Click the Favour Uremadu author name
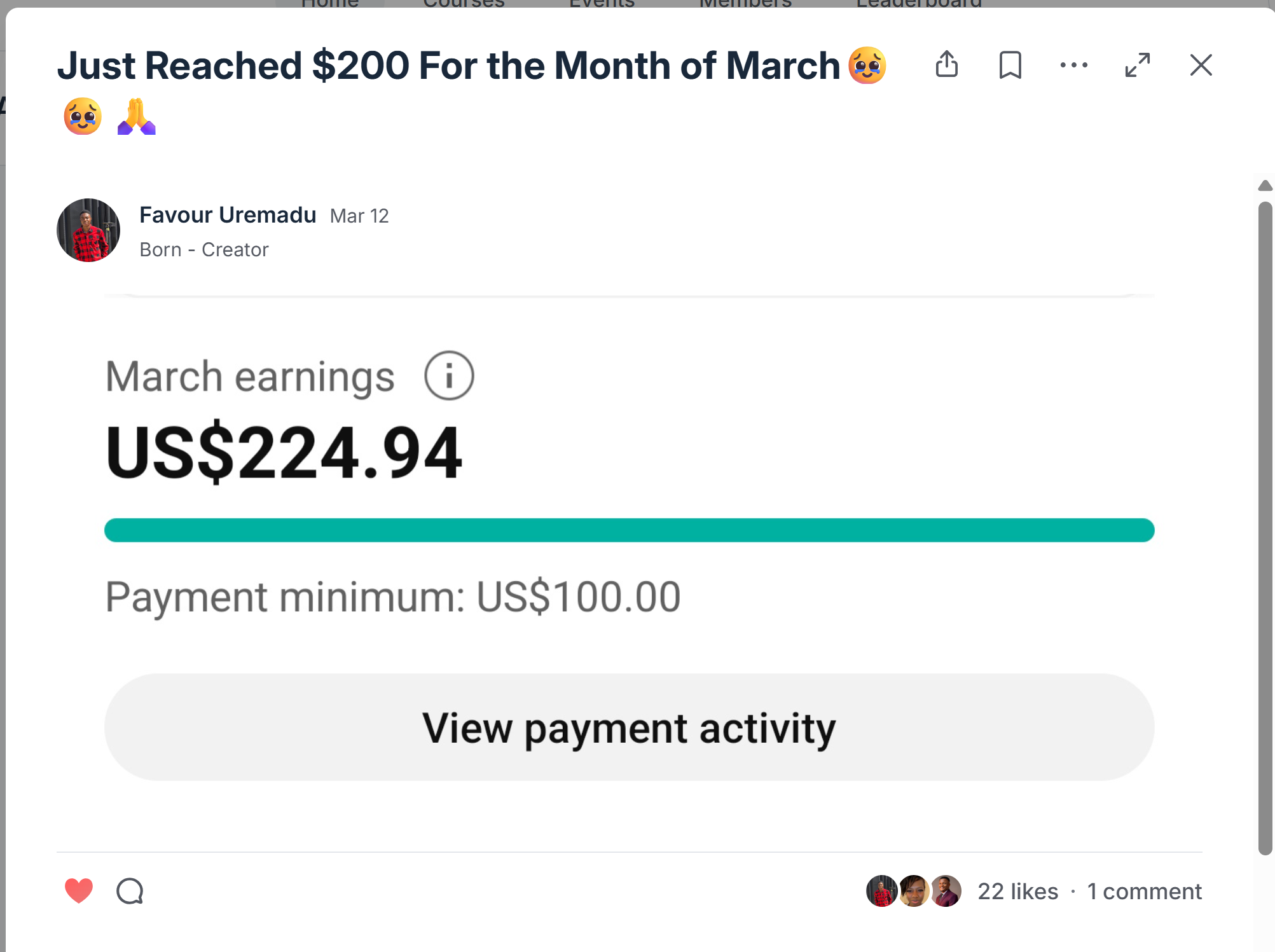The height and width of the screenshot is (952, 1275). point(228,215)
